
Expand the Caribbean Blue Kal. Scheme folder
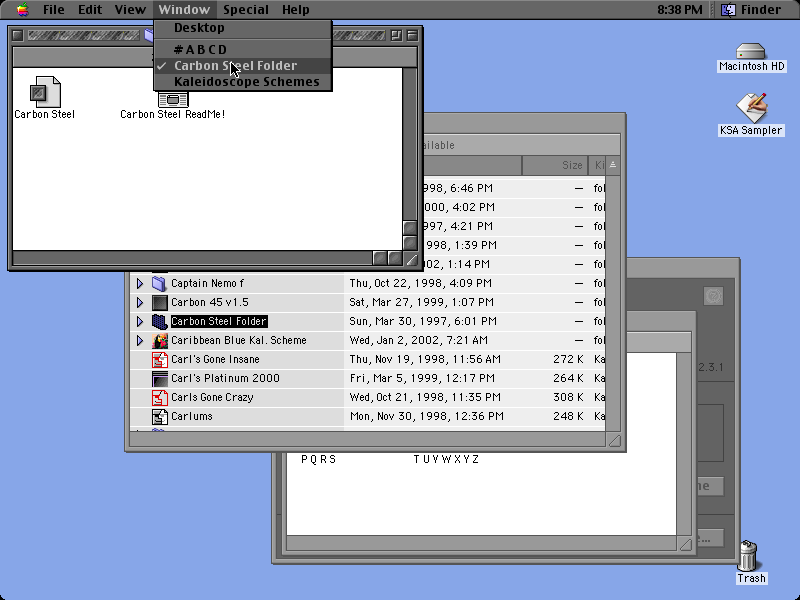(x=140, y=340)
